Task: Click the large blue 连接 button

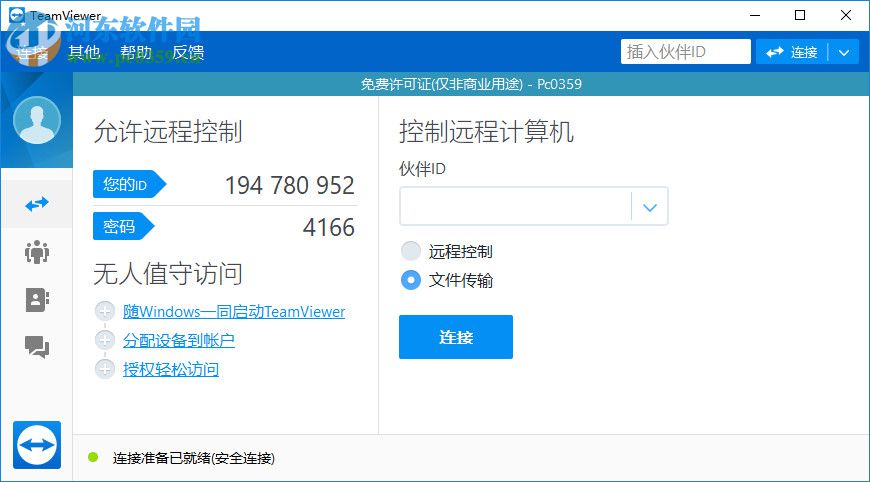Action: click(x=456, y=337)
